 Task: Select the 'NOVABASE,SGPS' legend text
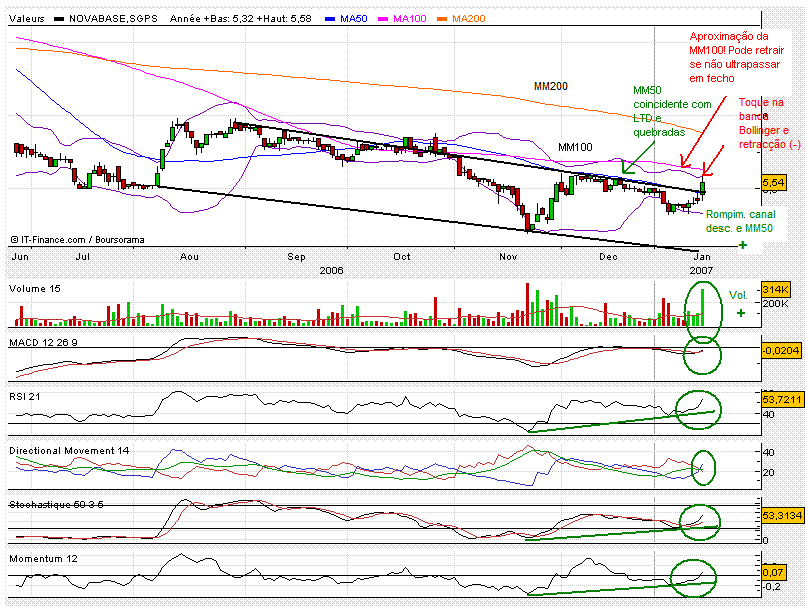(113, 19)
